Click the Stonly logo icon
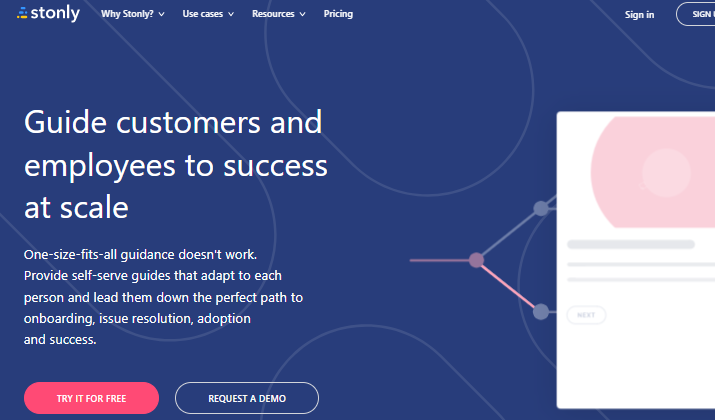This screenshot has width=715, height=420. 24,14
